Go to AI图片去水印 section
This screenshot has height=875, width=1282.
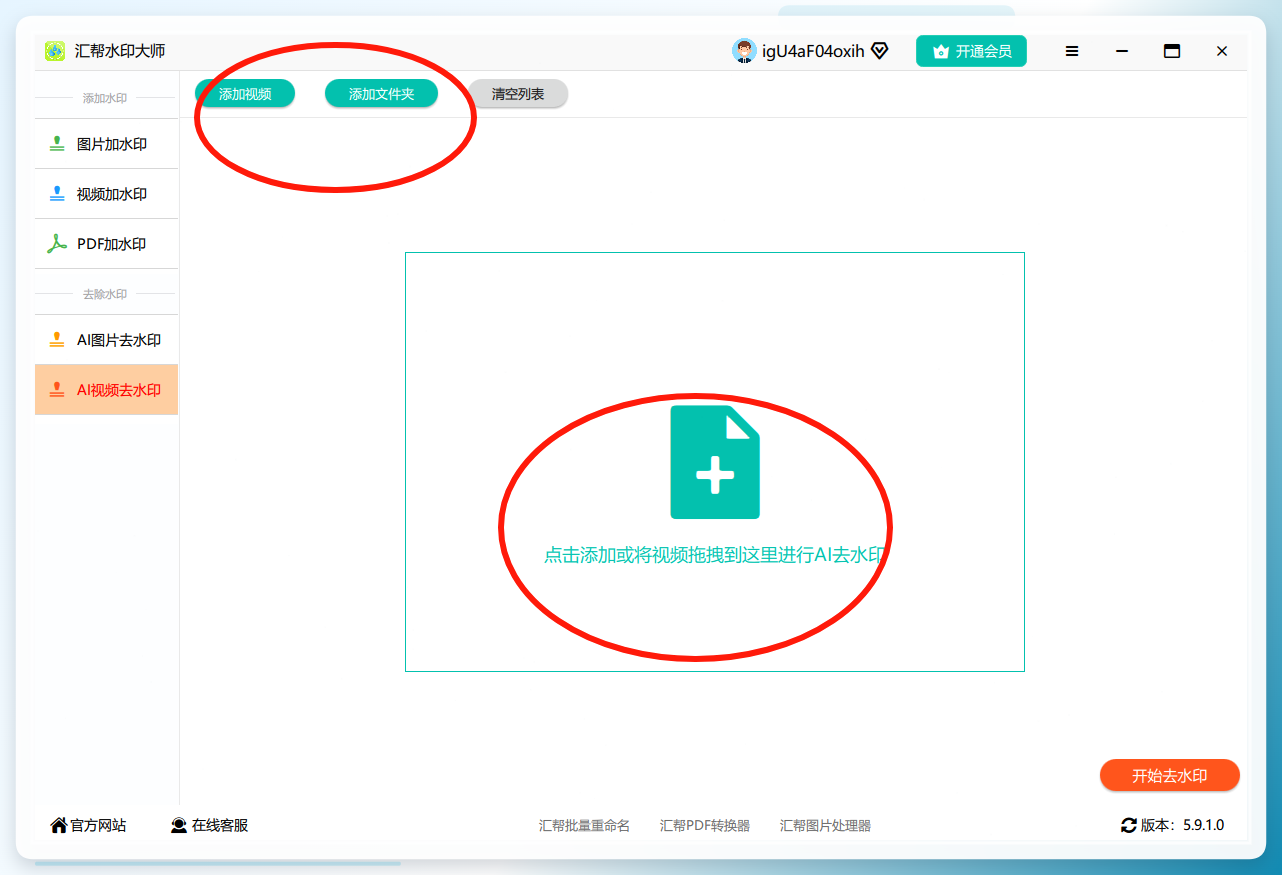tap(107, 340)
